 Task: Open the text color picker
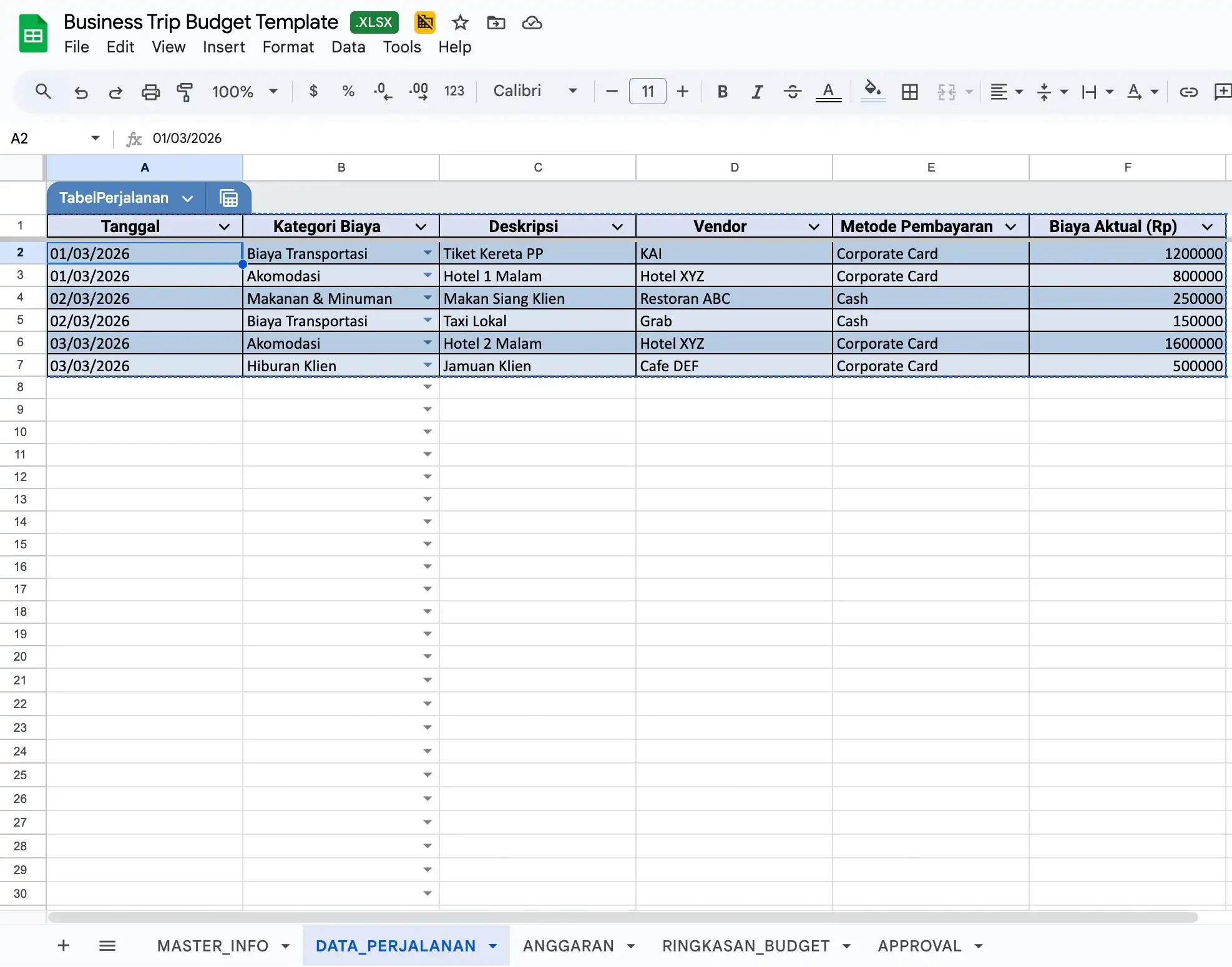tap(829, 91)
